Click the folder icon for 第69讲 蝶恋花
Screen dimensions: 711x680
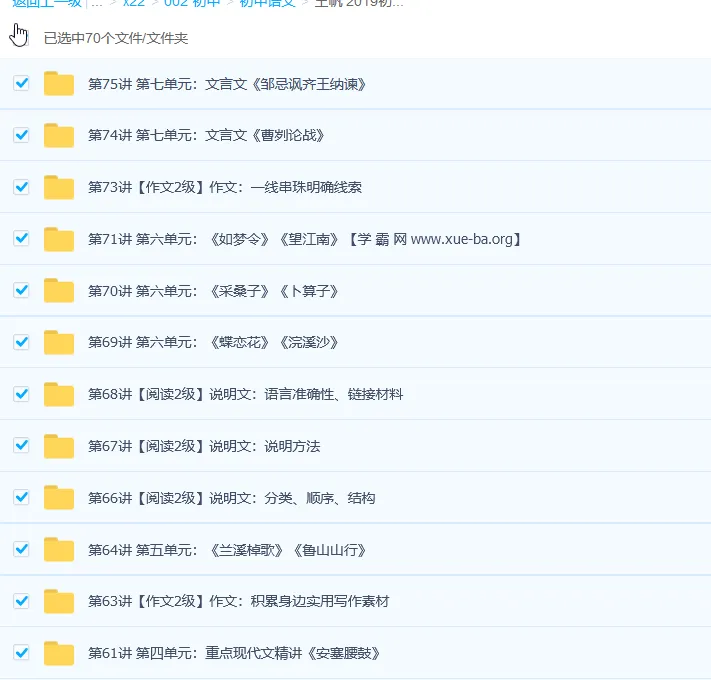(x=59, y=343)
